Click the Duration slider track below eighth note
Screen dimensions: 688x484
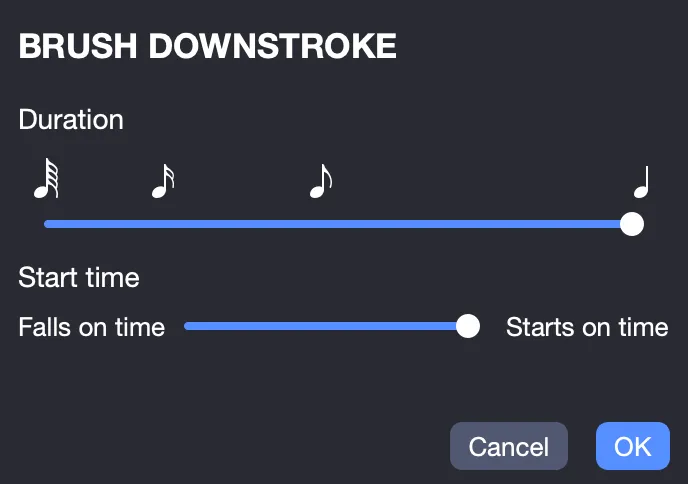click(321, 224)
